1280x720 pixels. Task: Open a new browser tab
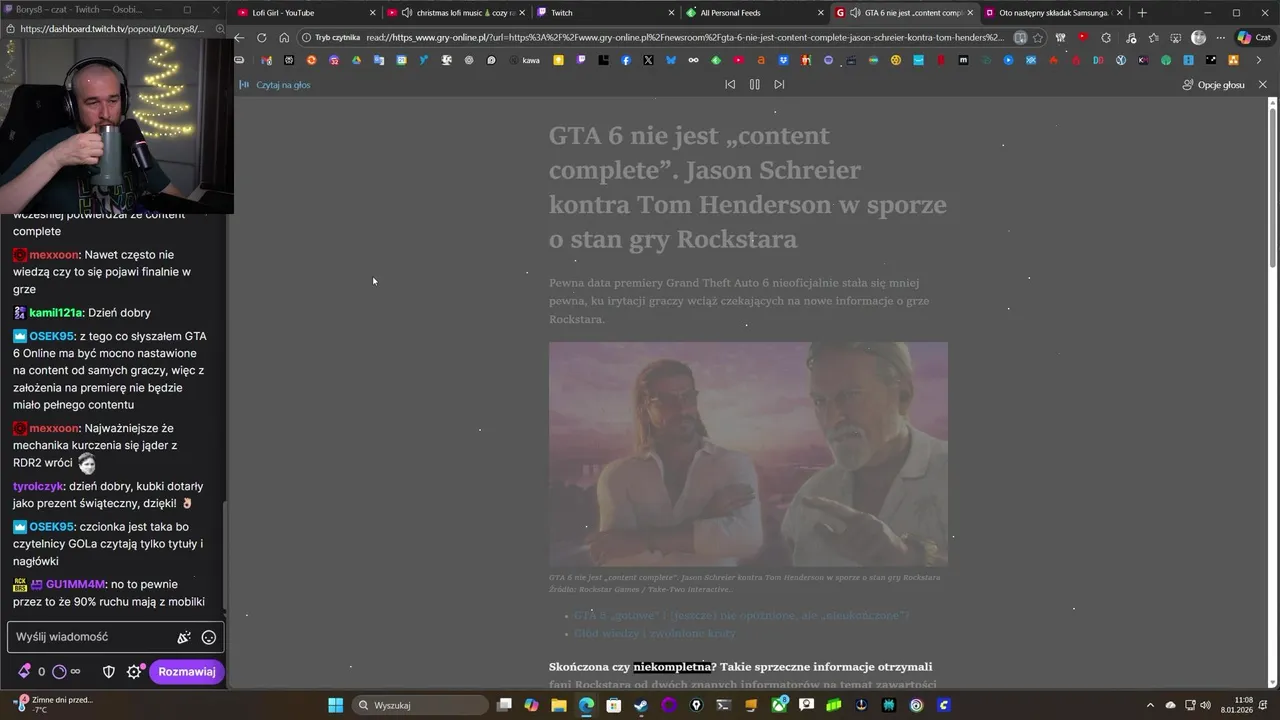coord(1142,13)
